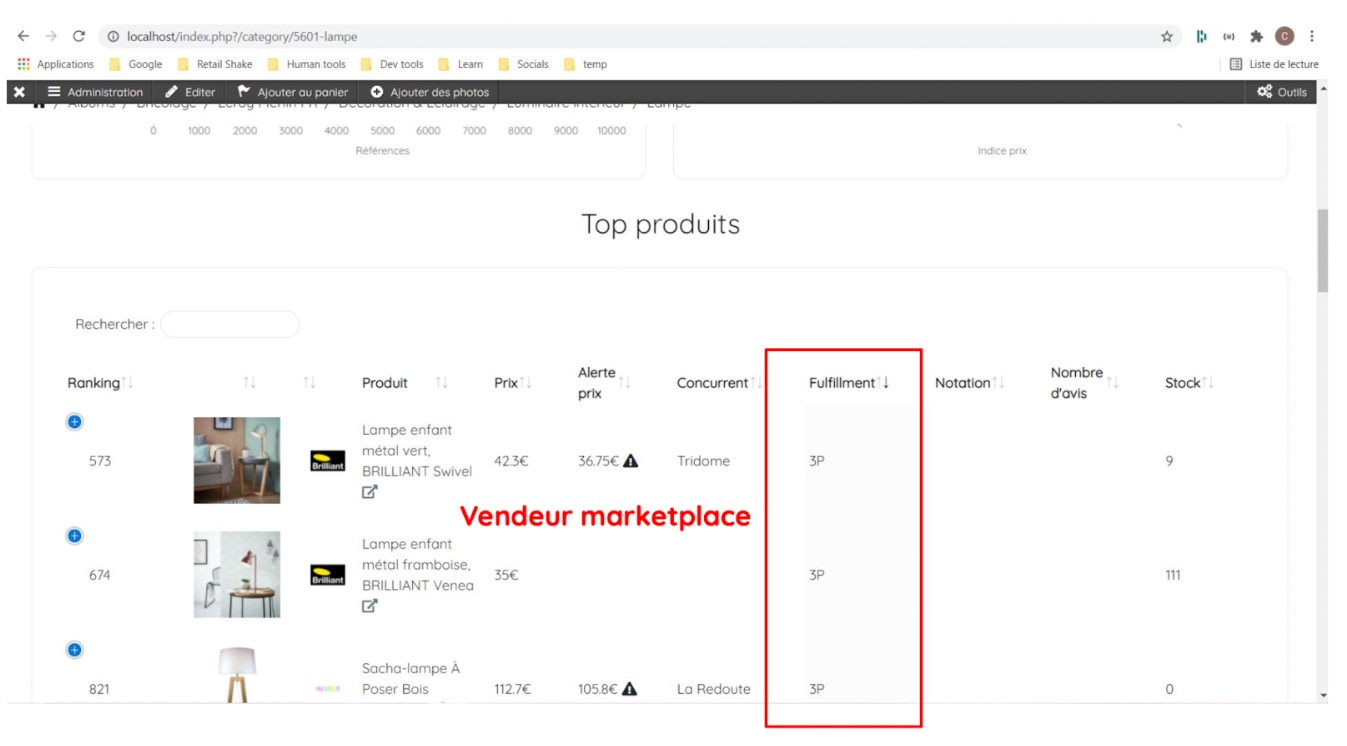Close the admin toolbar with X icon
This screenshot has width=1347, height=746.
pyautogui.click(x=19, y=92)
